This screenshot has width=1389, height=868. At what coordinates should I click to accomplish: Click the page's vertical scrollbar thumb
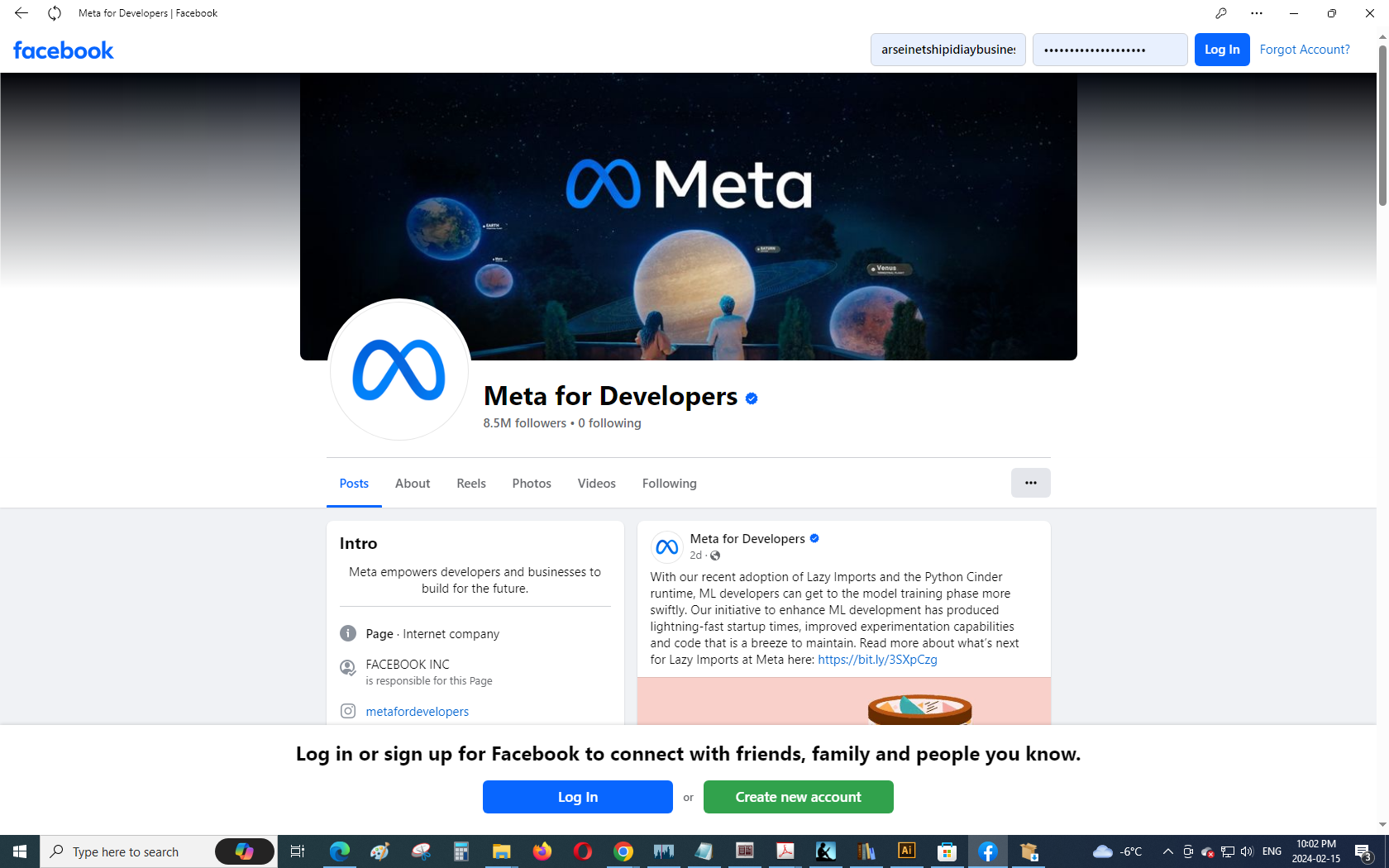pyautogui.click(x=1382, y=124)
